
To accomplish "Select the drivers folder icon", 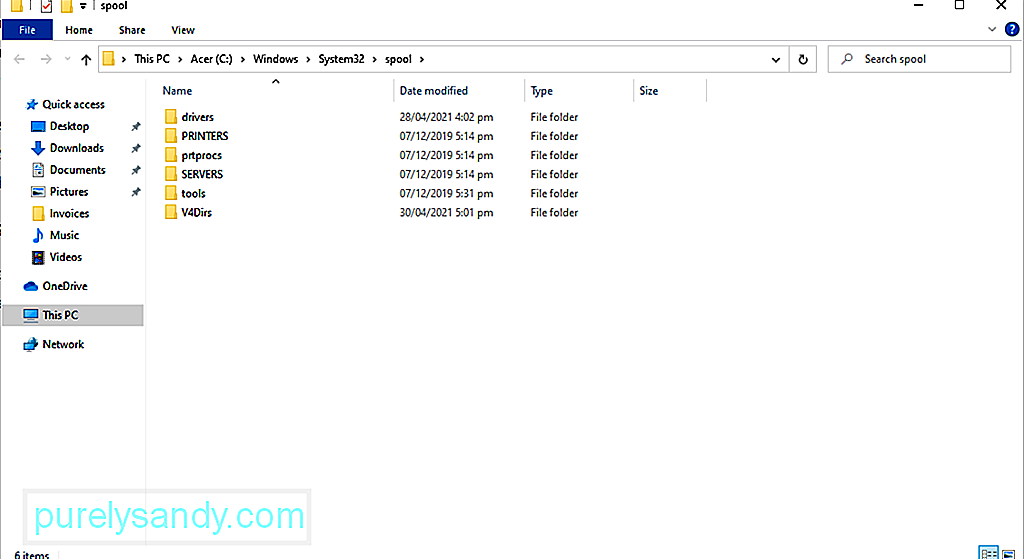I will (170, 117).
